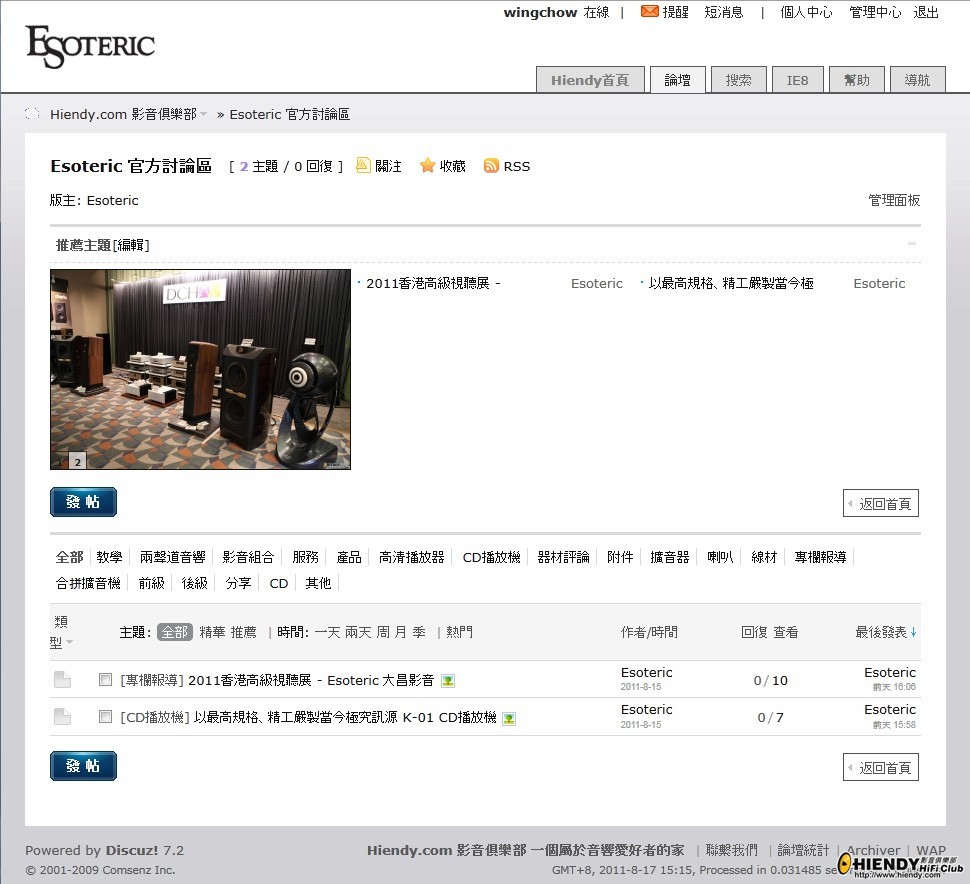Click the 關注 follow icon
Image resolution: width=970 pixels, height=884 pixels.
click(363, 165)
